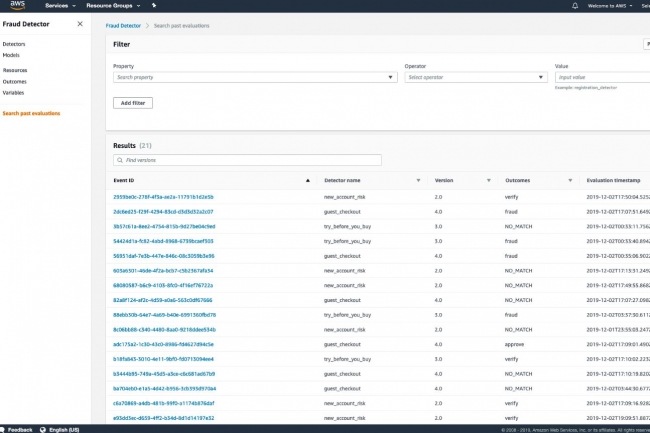
Task: Click the Feedback speech bubble icon
Action: coord(2,430)
